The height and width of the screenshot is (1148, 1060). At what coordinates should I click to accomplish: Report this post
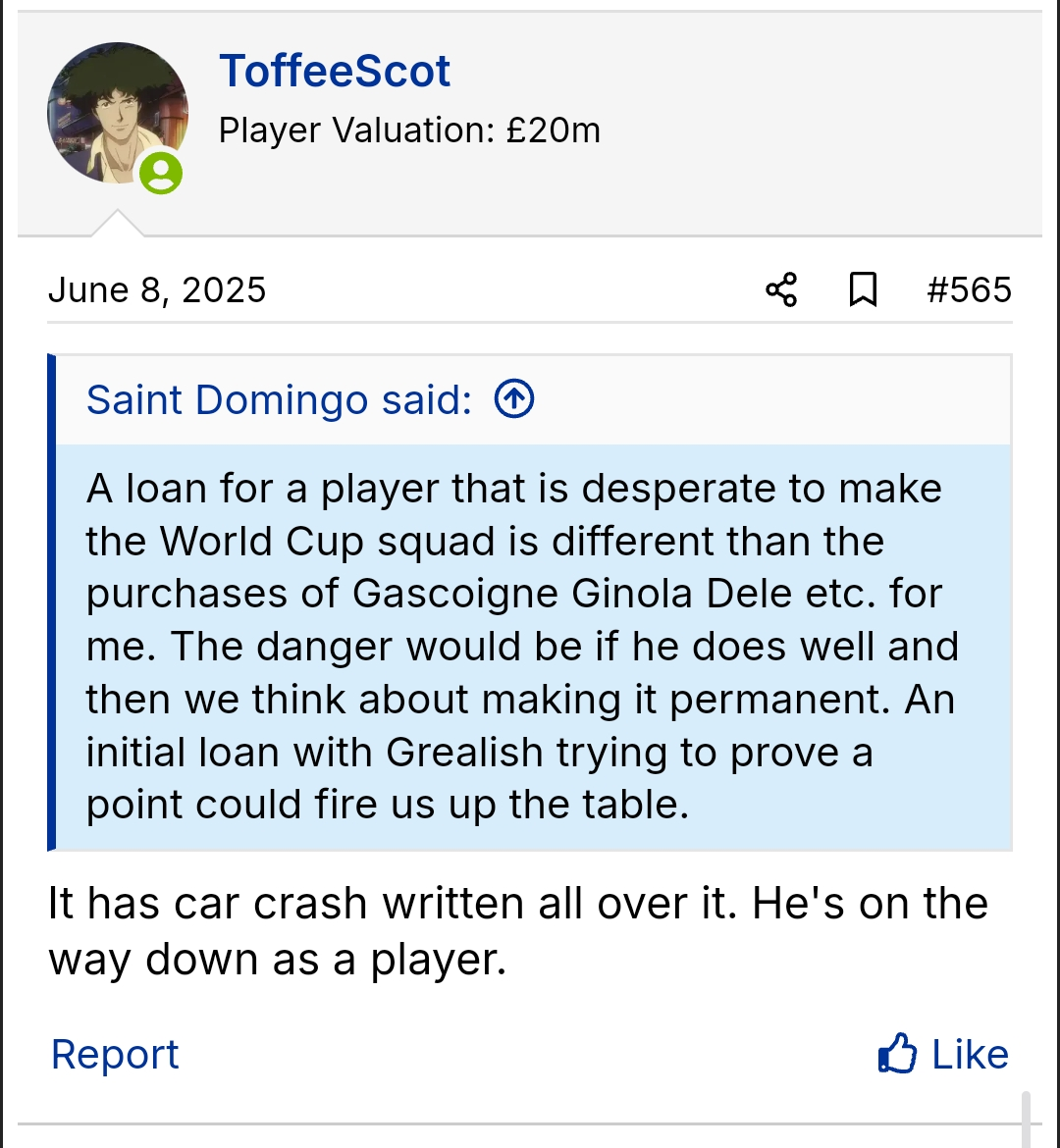point(115,1055)
